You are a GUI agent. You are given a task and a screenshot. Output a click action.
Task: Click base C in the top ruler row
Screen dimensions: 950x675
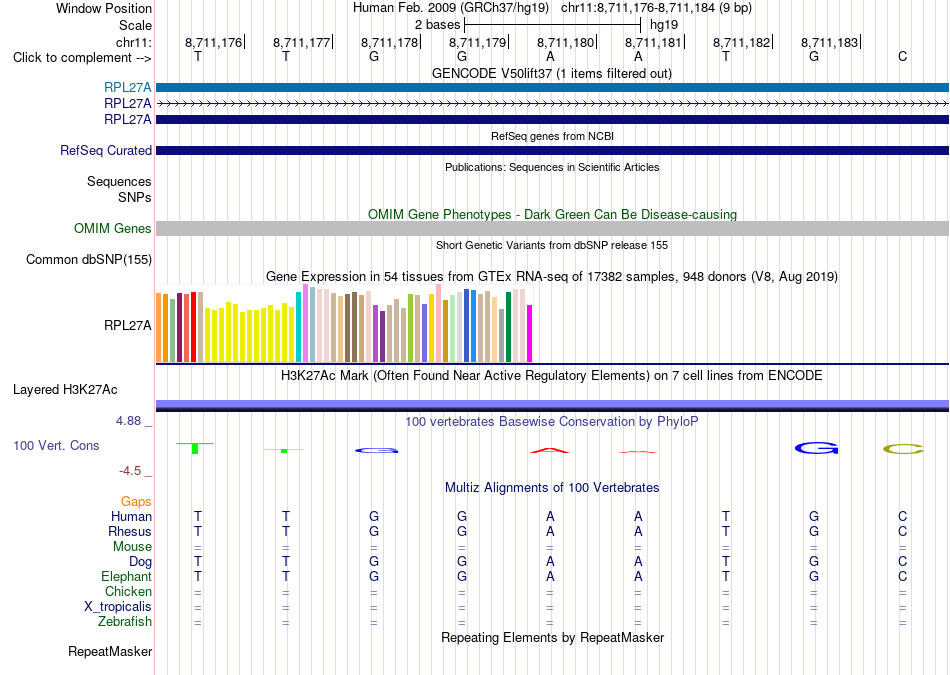tap(902, 56)
